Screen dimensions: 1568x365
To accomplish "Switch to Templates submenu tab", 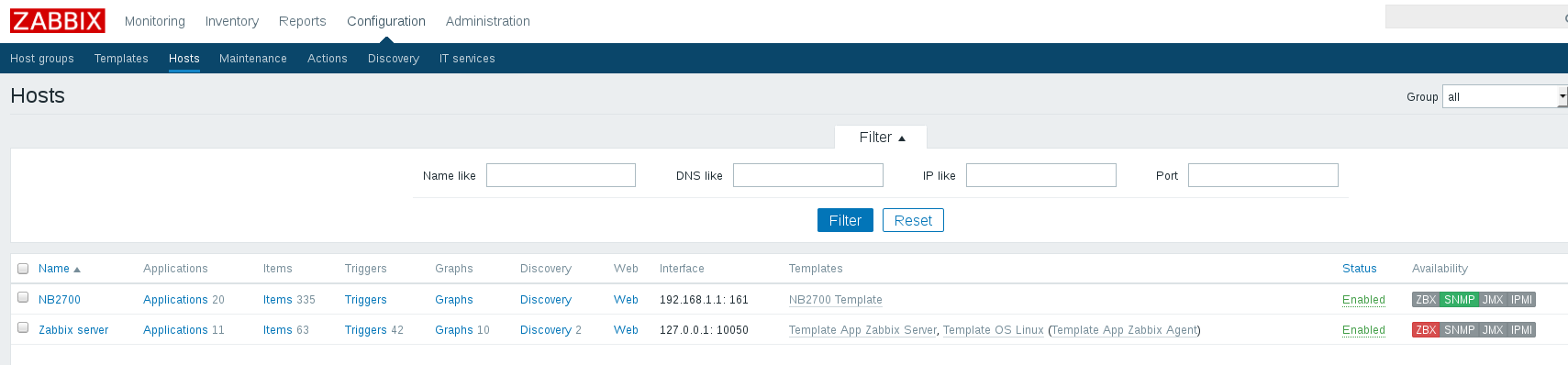I will (x=121, y=58).
